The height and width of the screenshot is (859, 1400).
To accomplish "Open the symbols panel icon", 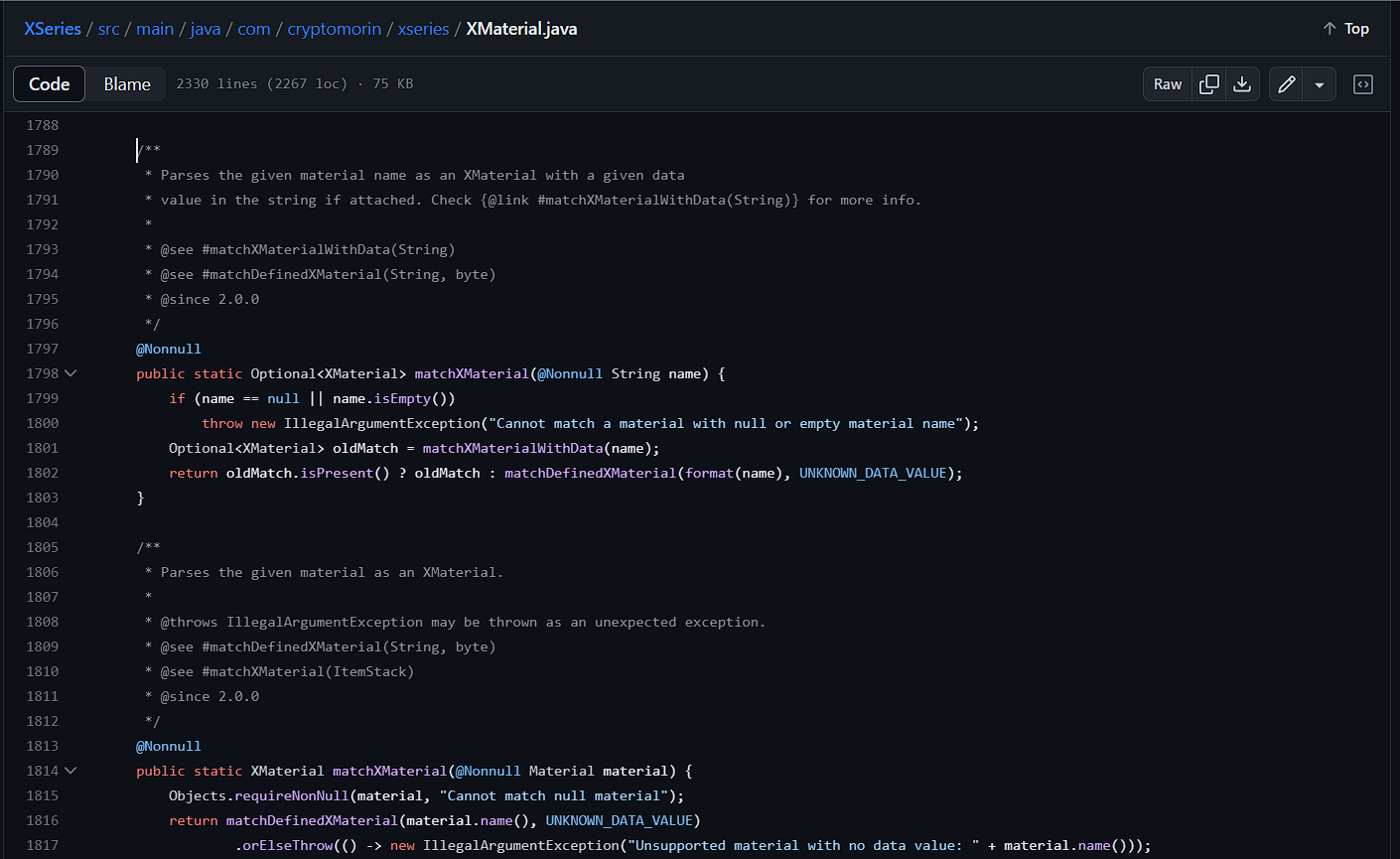I will pos(1363,84).
